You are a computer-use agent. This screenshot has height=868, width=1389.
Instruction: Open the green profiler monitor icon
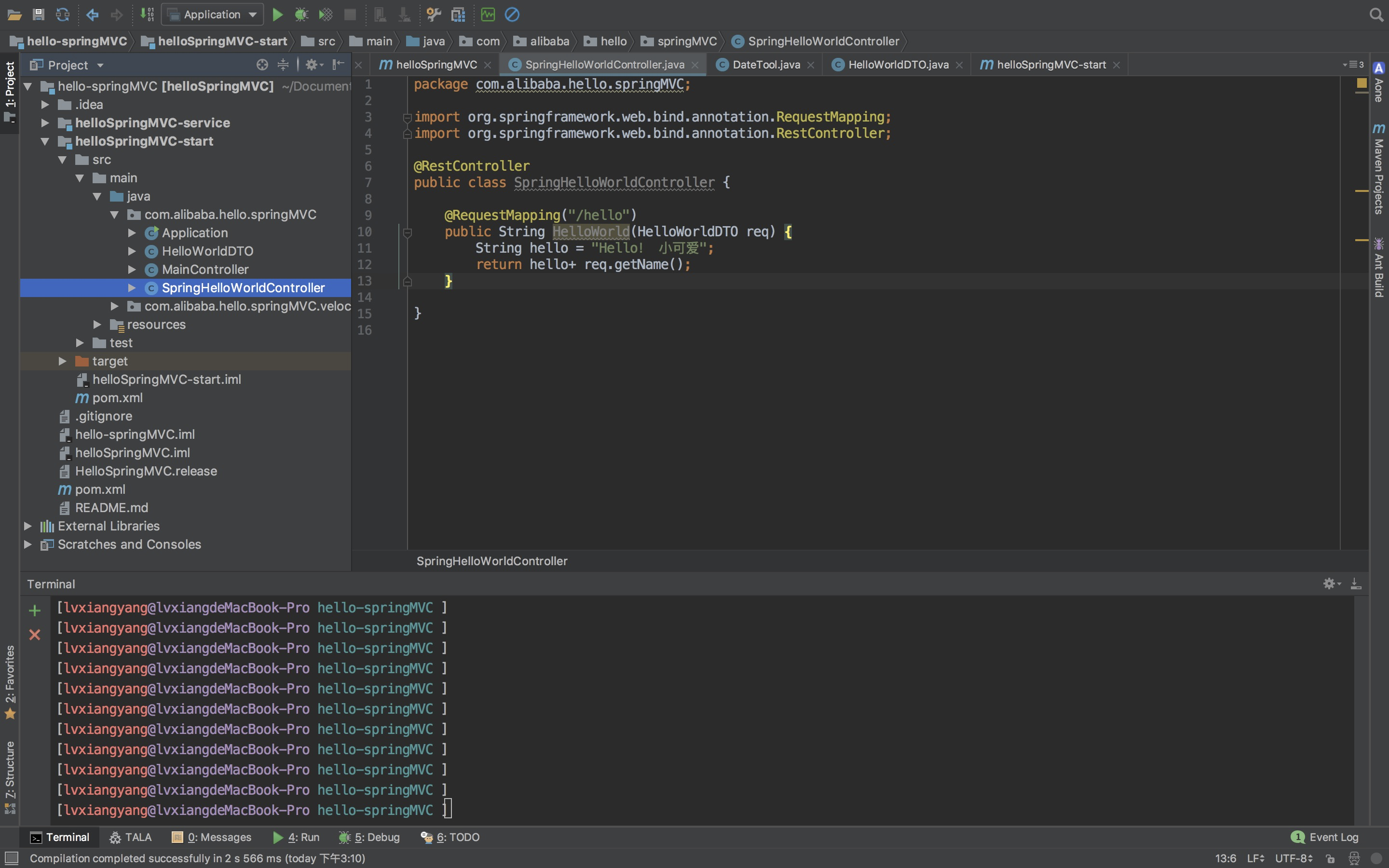coord(488,15)
